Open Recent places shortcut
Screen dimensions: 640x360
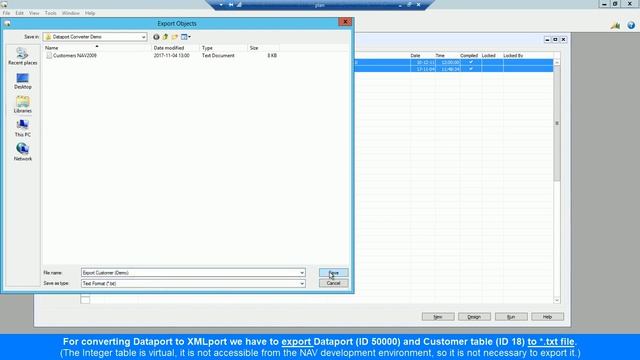(x=22, y=56)
